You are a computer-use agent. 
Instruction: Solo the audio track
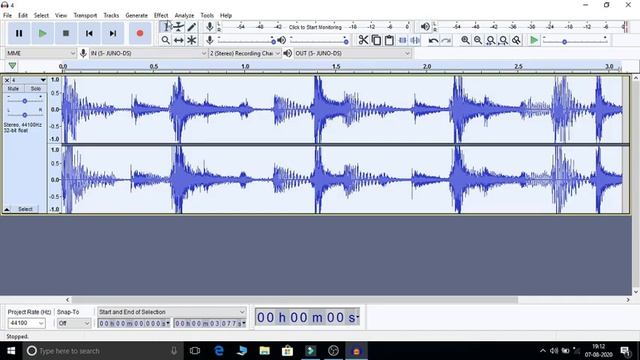point(36,89)
